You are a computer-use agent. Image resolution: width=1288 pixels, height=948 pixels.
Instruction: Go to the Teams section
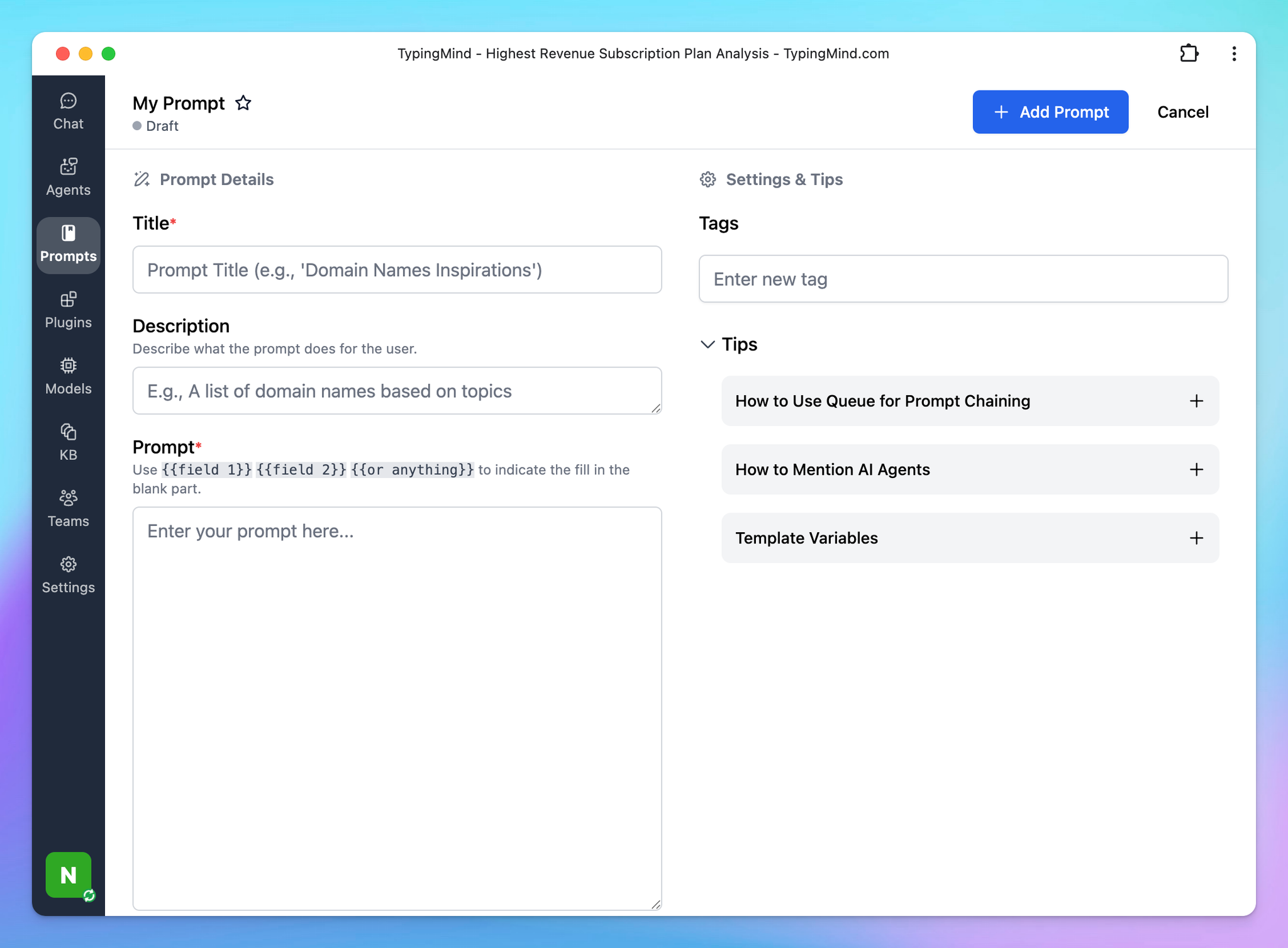tap(68, 509)
